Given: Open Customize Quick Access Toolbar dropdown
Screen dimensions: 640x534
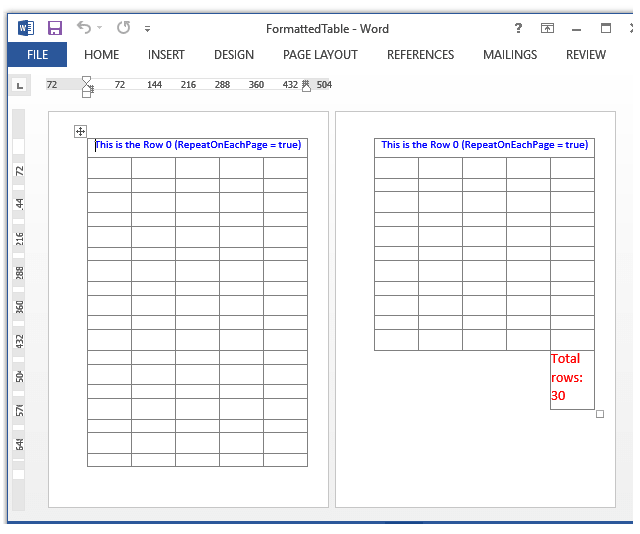Looking at the screenshot, I should [147, 29].
